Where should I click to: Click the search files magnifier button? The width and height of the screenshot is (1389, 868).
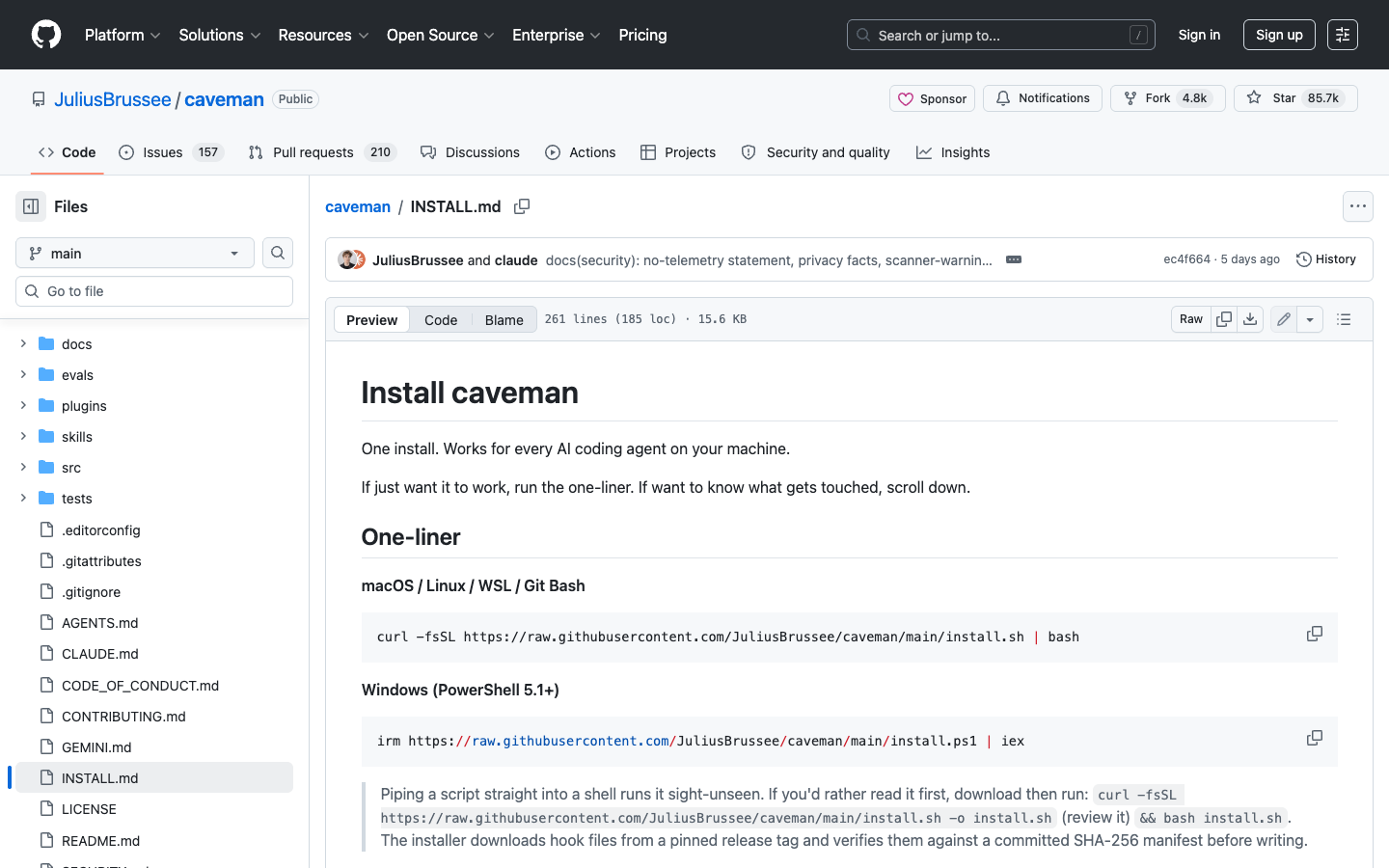tap(278, 253)
